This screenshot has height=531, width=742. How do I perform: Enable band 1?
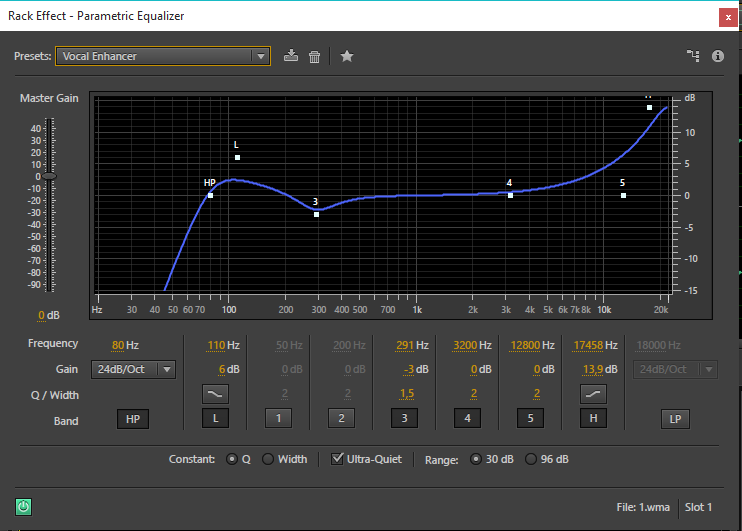(x=278, y=418)
